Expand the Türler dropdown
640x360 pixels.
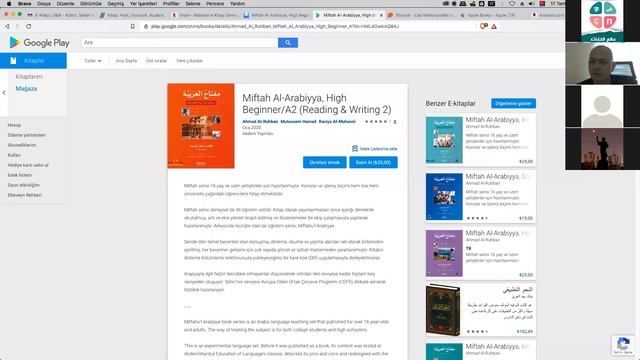[93, 61]
